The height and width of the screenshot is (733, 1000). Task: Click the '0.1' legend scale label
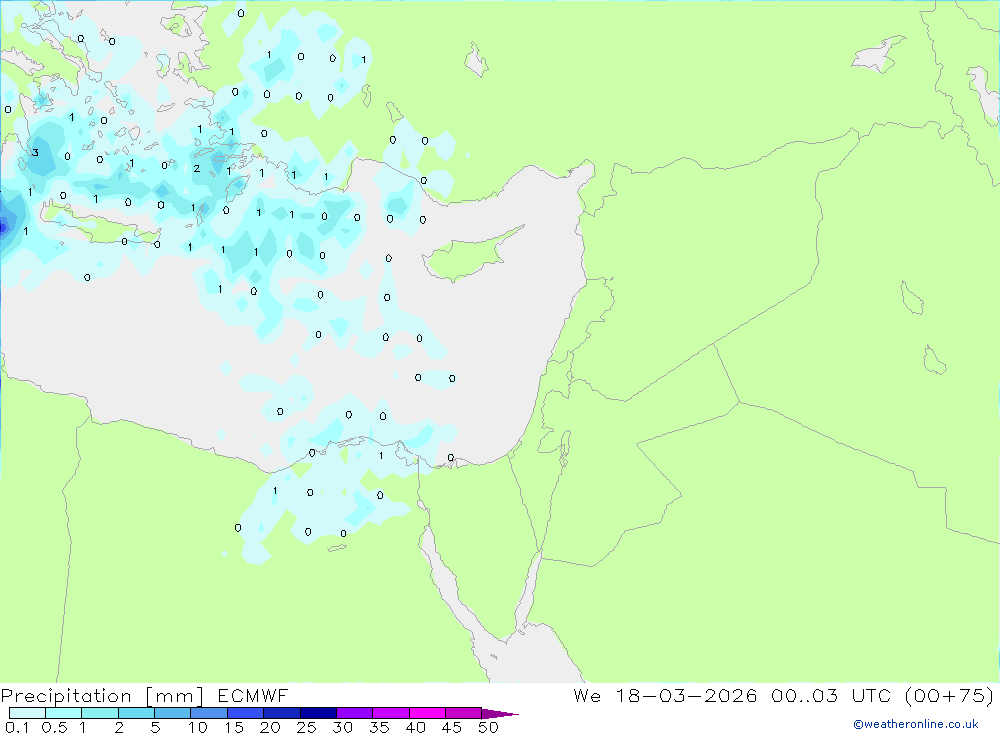pyautogui.click(x=17, y=727)
